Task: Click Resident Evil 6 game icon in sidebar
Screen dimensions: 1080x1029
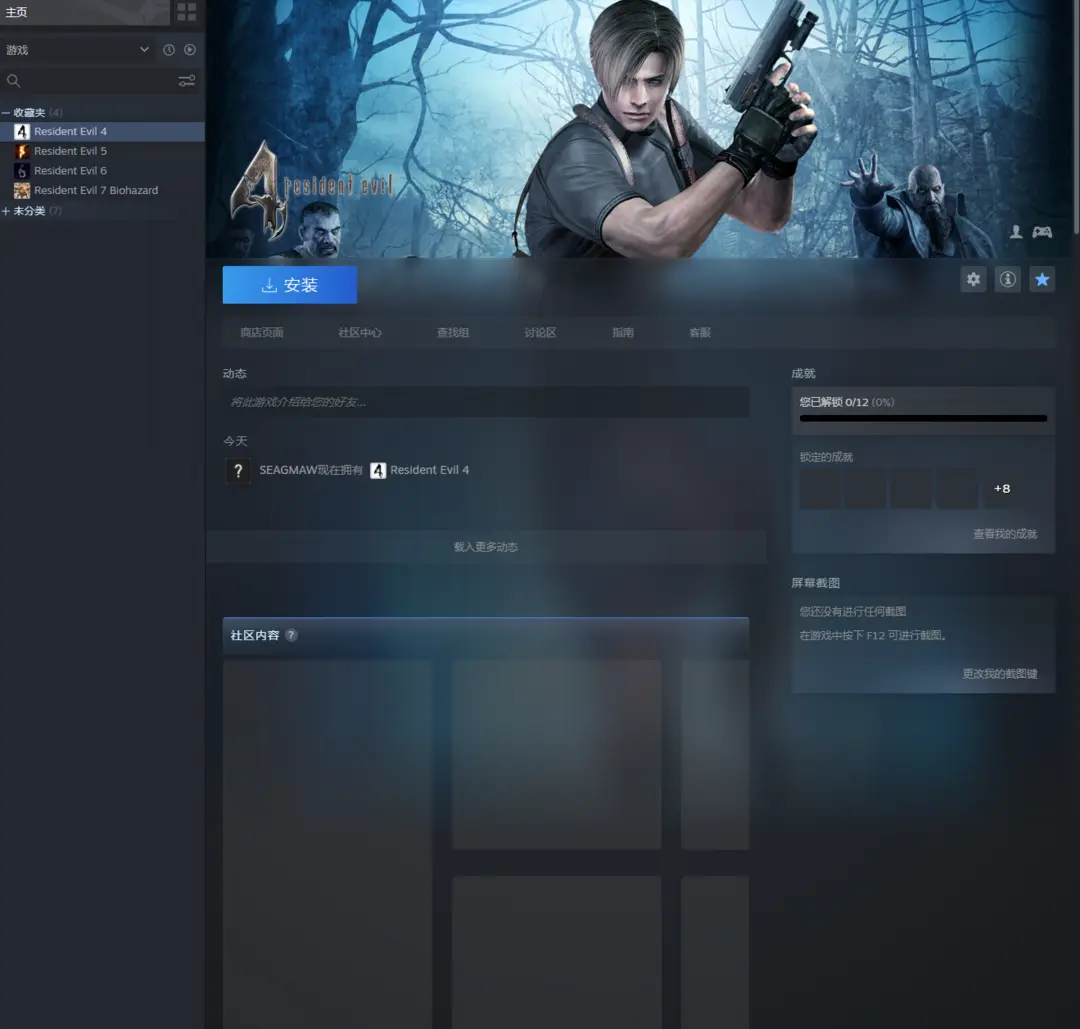Action: 22,171
